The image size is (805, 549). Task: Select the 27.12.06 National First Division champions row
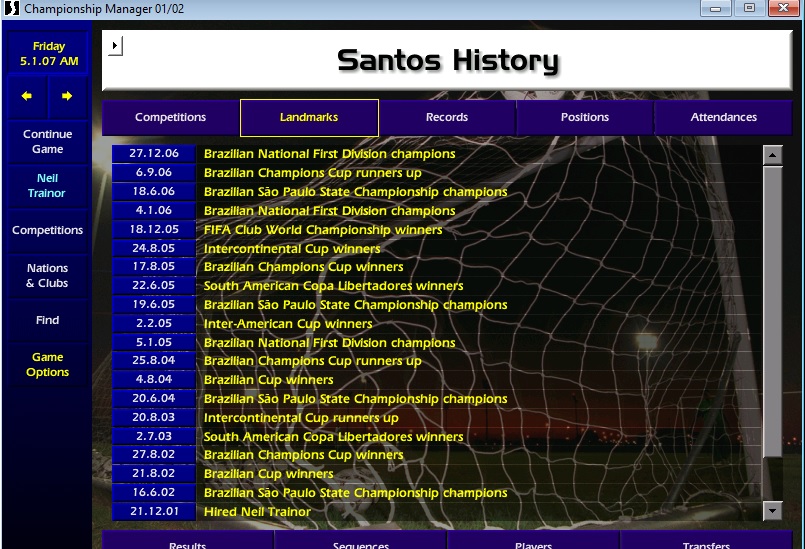(436, 154)
